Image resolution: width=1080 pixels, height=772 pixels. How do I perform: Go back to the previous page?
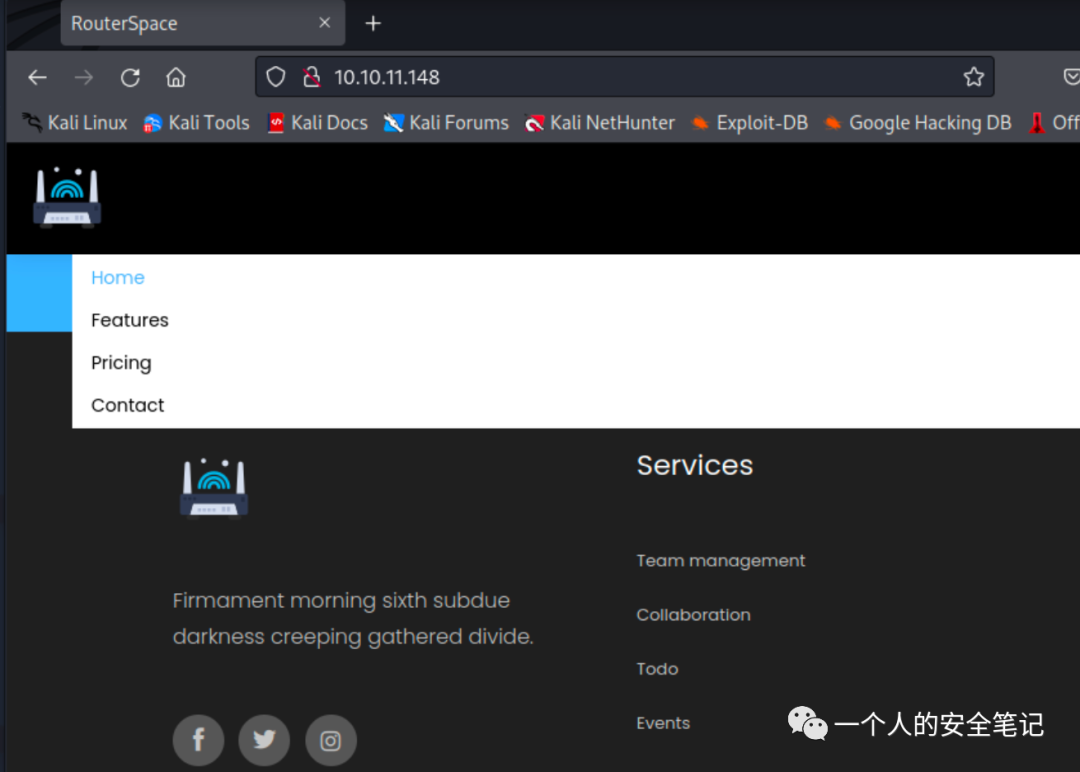pos(37,78)
